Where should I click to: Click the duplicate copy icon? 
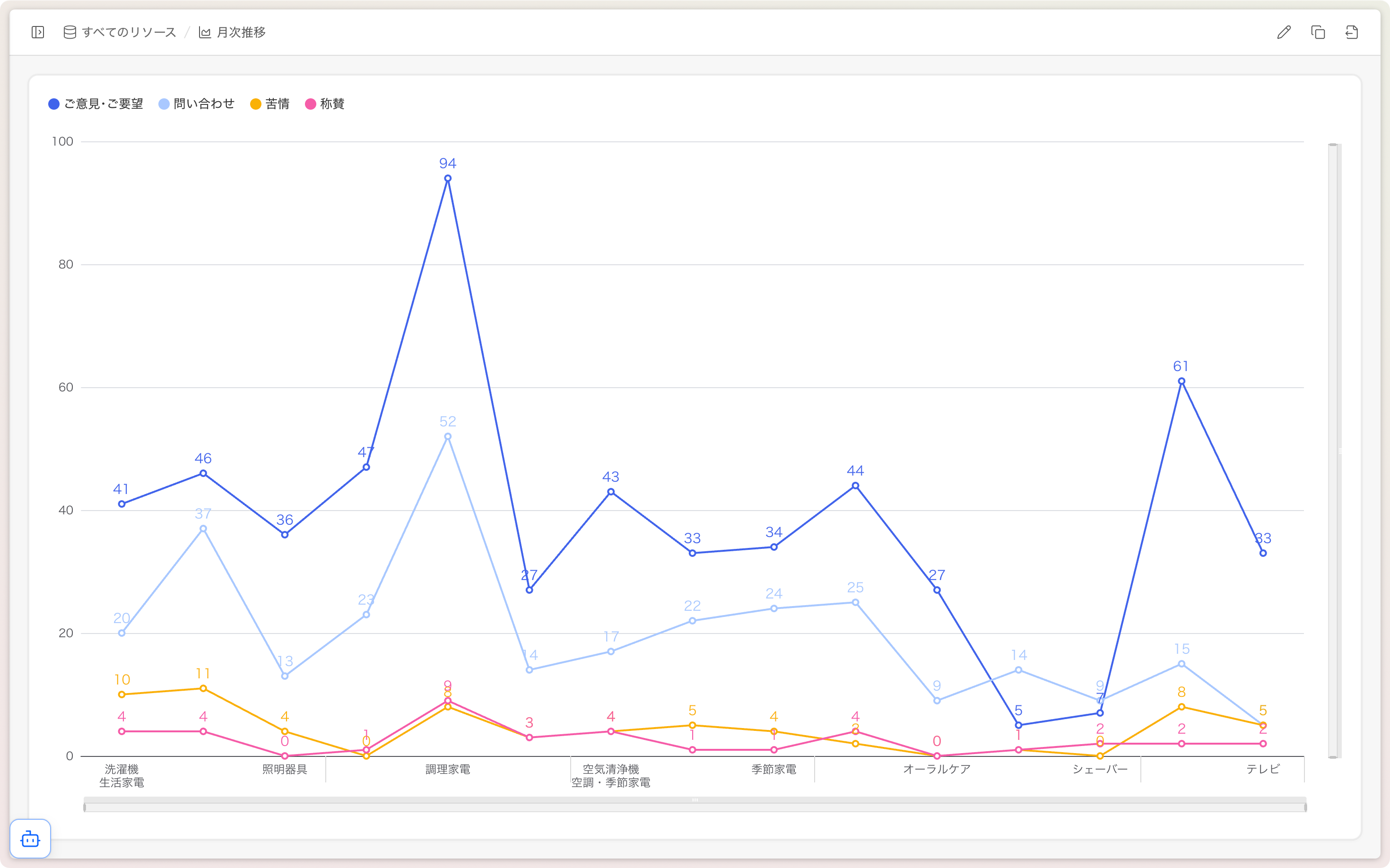coord(1318,32)
